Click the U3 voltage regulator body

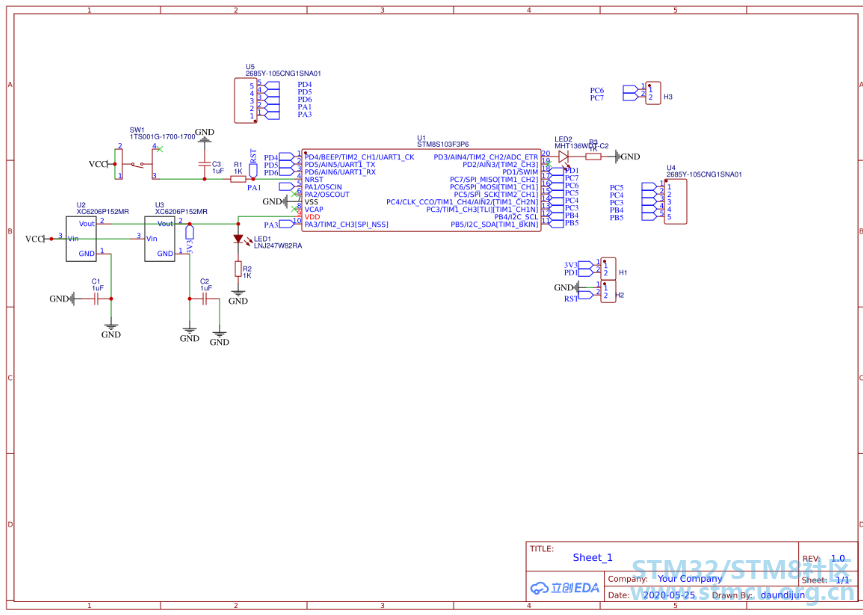pyautogui.click(x=160, y=238)
